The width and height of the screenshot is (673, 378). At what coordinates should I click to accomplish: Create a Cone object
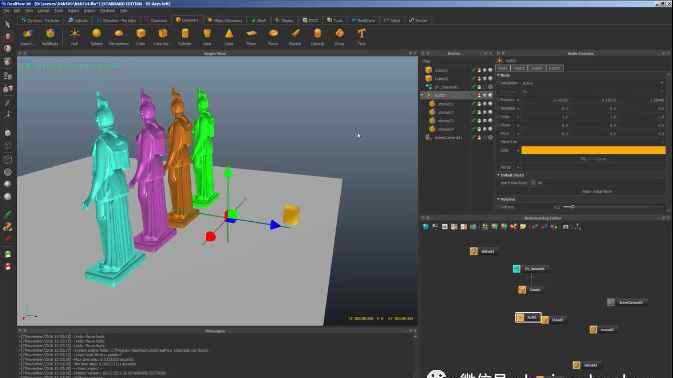tap(229, 36)
